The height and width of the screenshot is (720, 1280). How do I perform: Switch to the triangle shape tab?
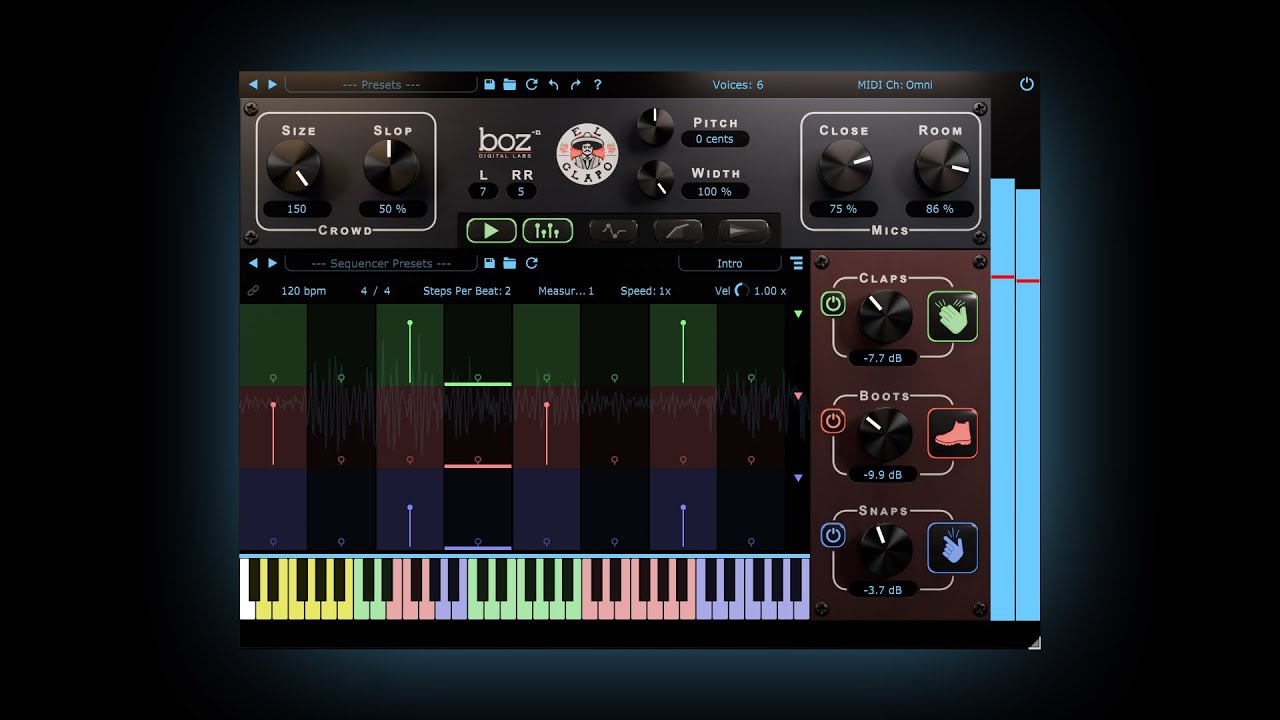coord(744,231)
